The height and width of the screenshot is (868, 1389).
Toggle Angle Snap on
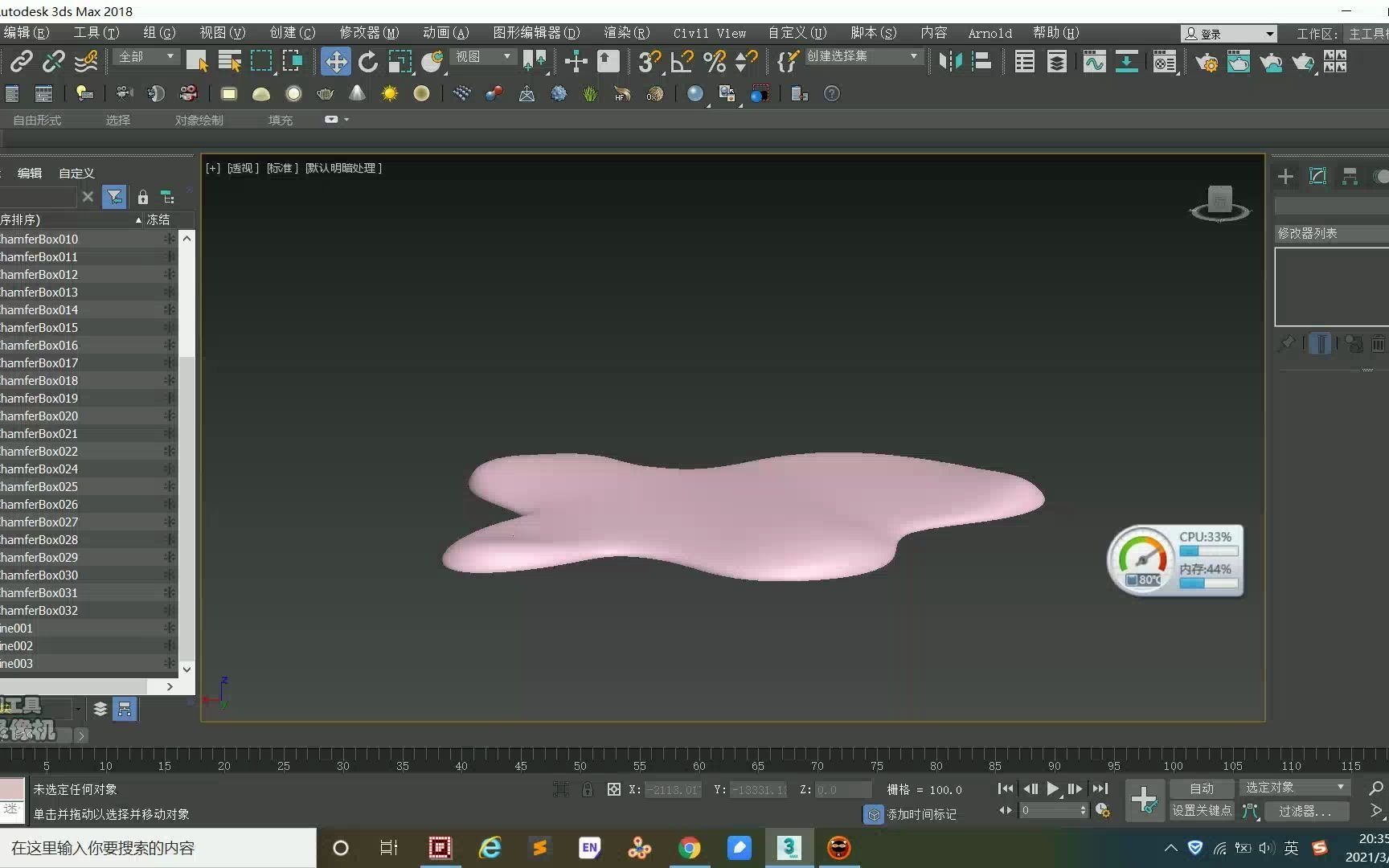point(681,62)
